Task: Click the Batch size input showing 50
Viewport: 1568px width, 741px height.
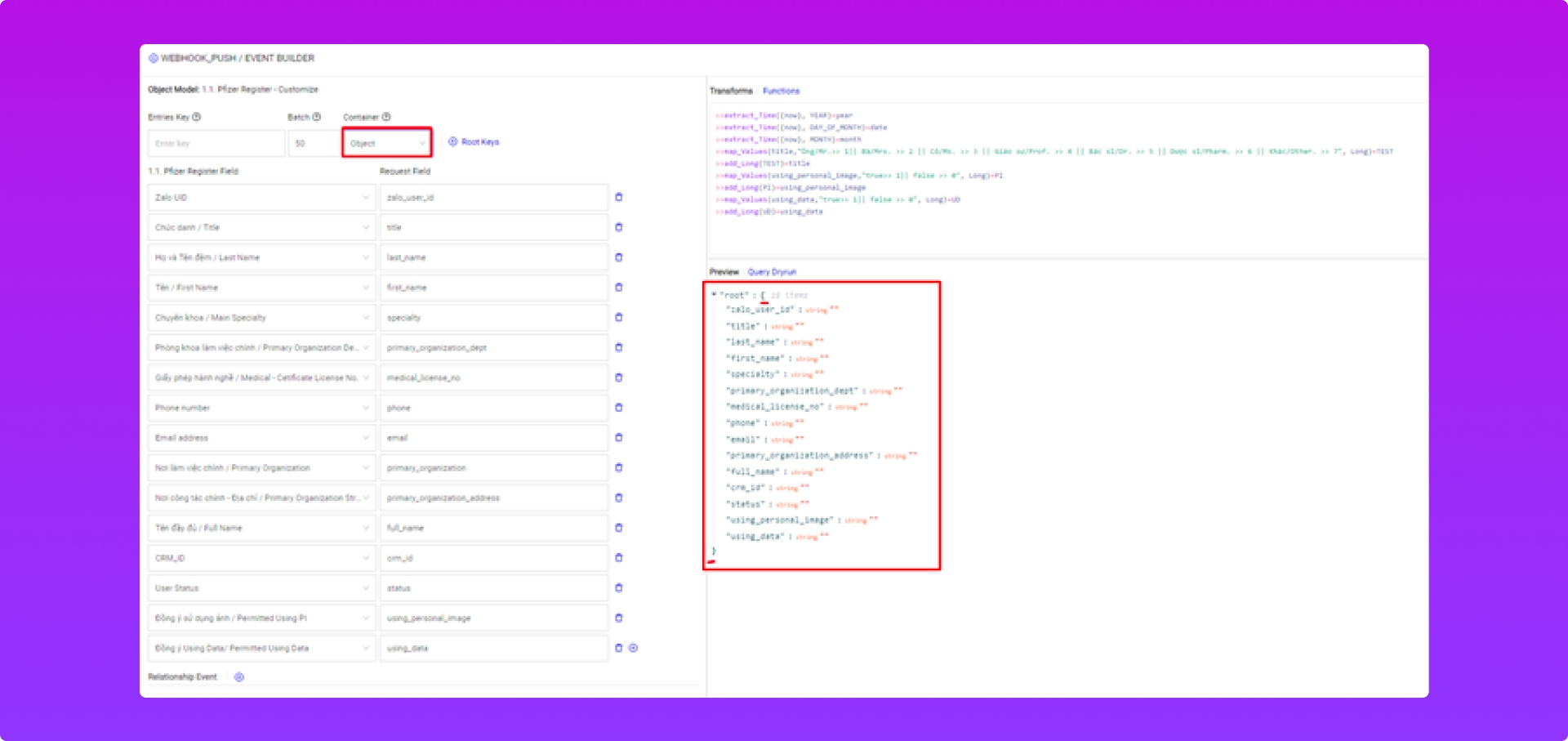Action: [314, 144]
